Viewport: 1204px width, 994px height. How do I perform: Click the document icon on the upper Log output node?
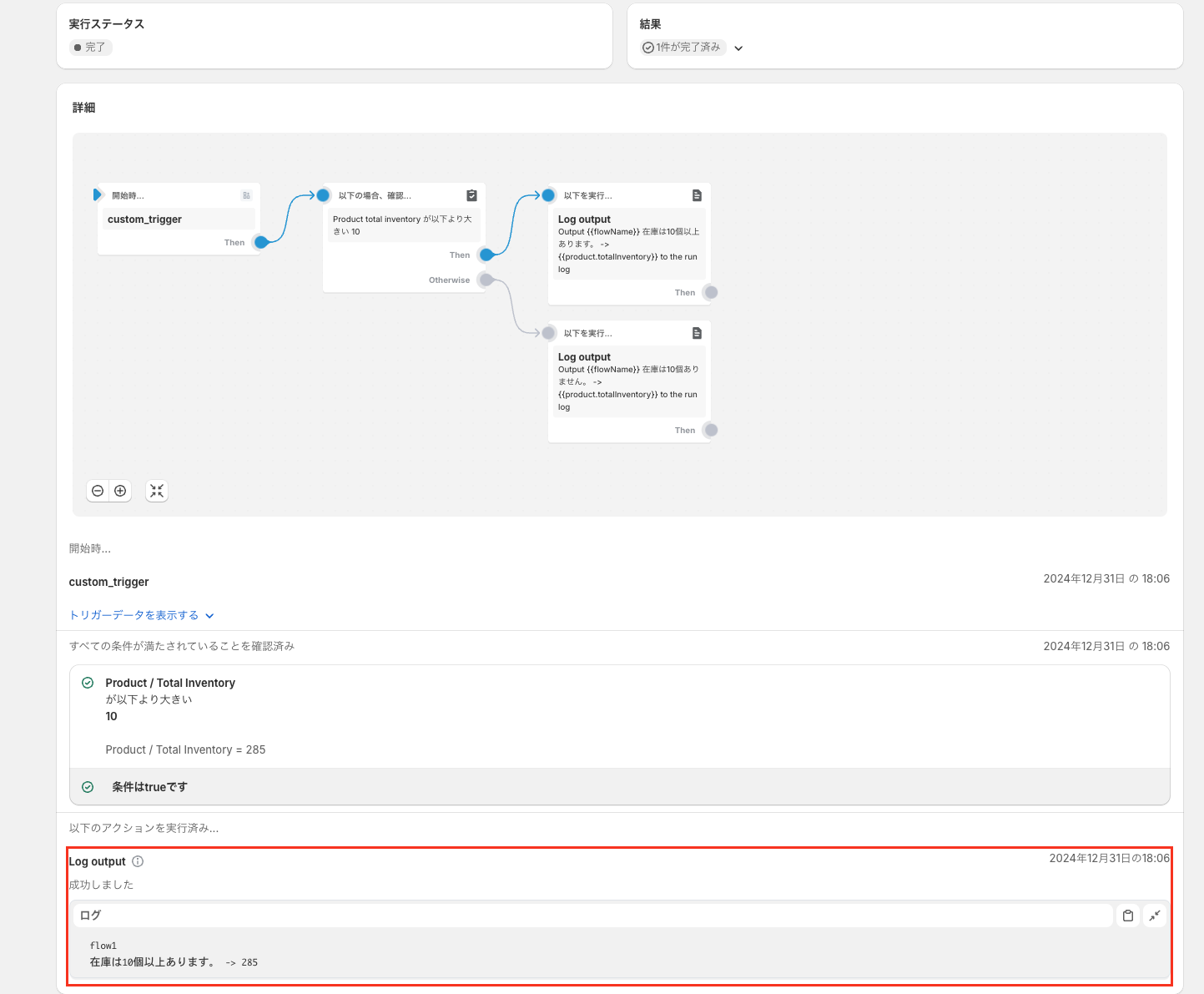pyautogui.click(x=697, y=195)
